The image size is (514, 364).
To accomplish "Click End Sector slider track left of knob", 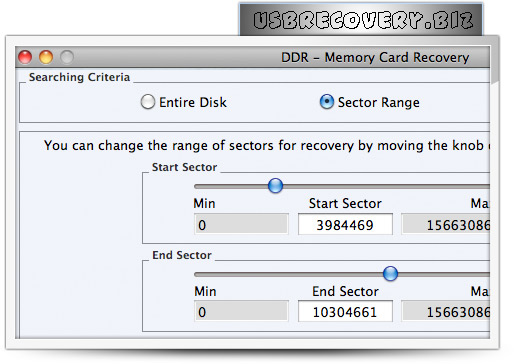I will tap(289, 274).
